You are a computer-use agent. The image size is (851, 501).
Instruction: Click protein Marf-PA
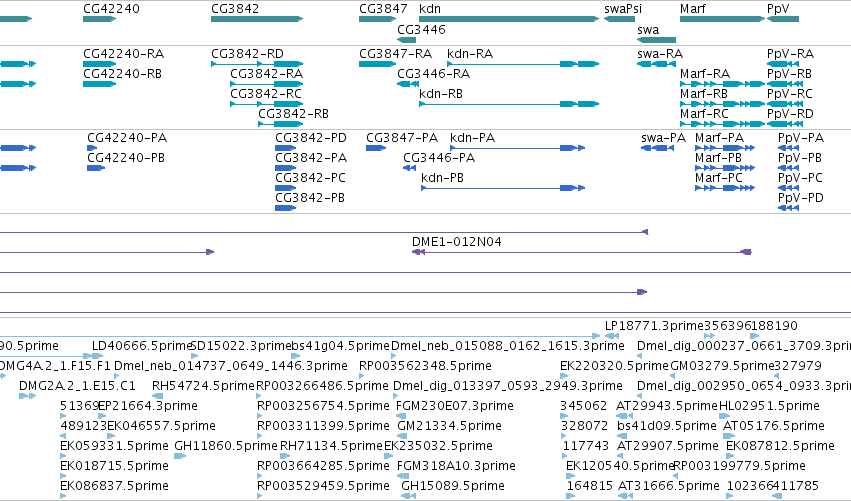pyautogui.click(x=725, y=148)
